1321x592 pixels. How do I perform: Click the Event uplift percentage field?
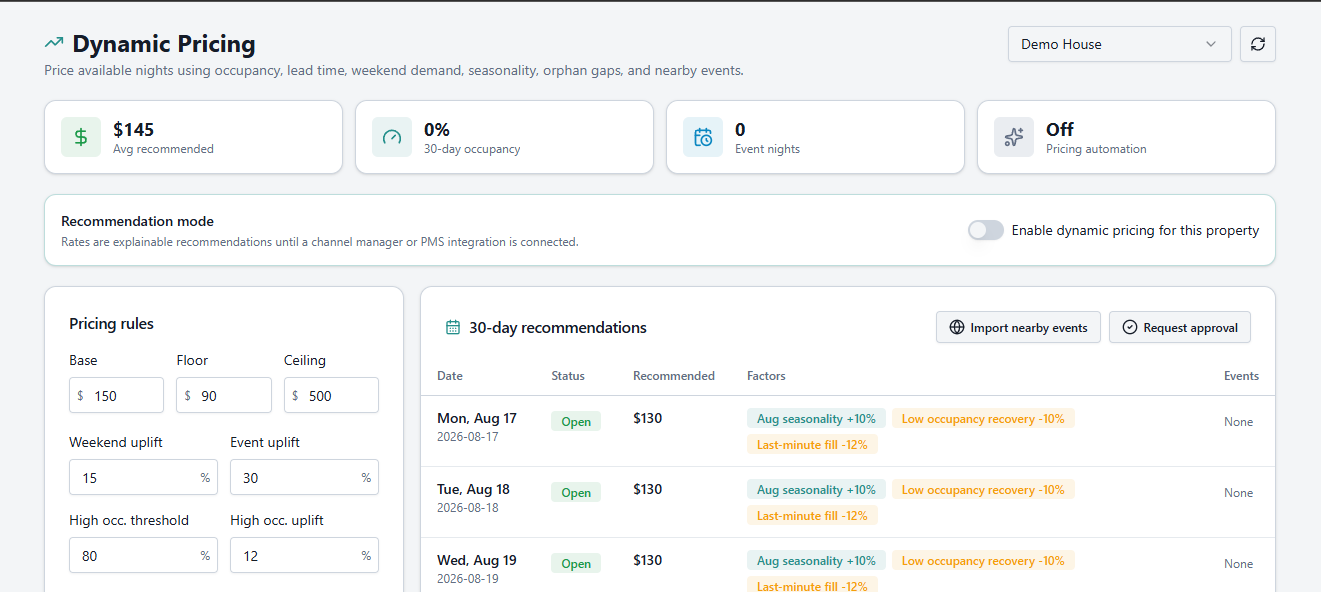[x=304, y=477]
